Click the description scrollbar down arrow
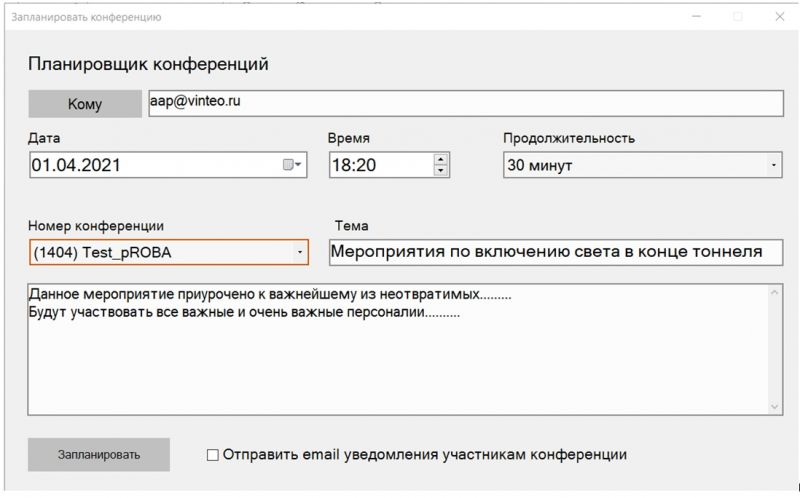The width and height of the screenshot is (800, 498). pos(774,407)
